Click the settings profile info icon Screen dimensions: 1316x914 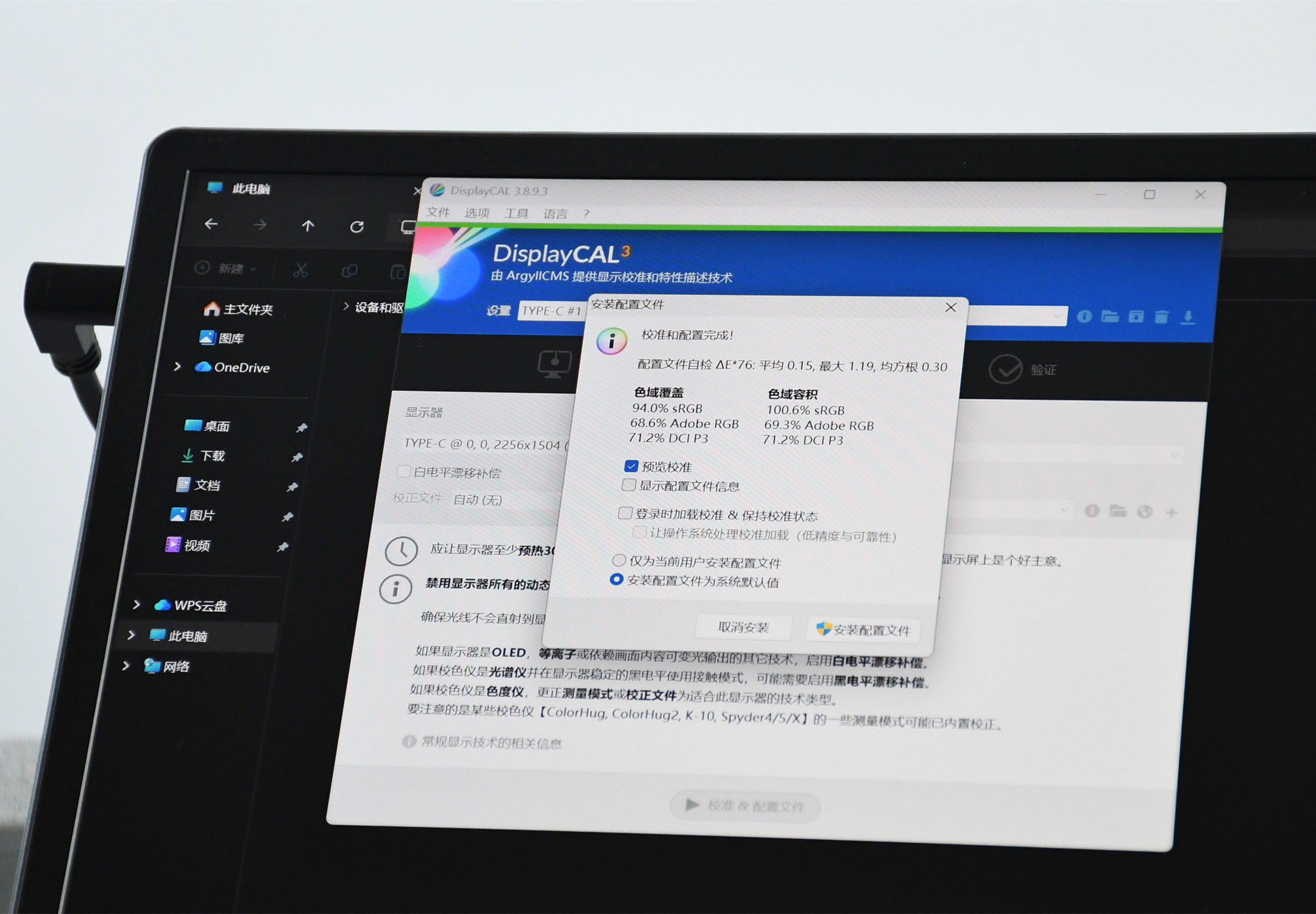pos(1084,316)
